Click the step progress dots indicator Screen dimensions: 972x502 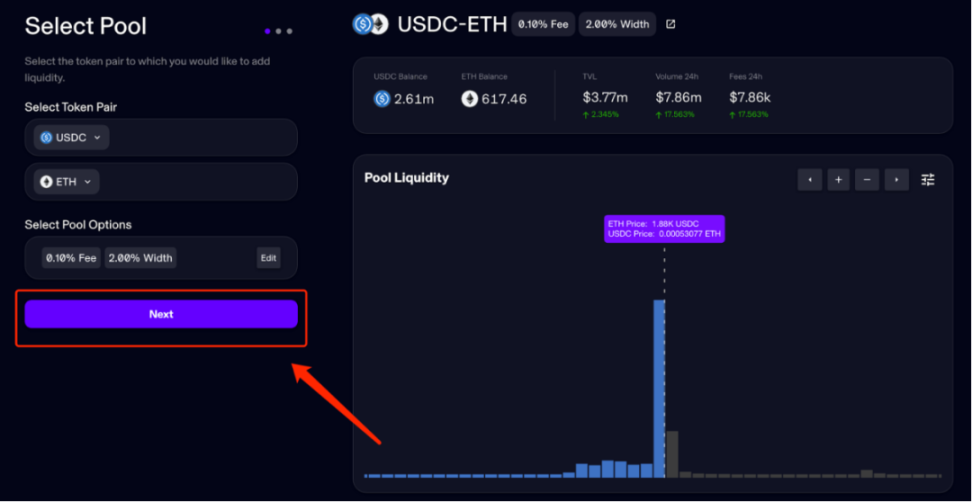(x=278, y=31)
